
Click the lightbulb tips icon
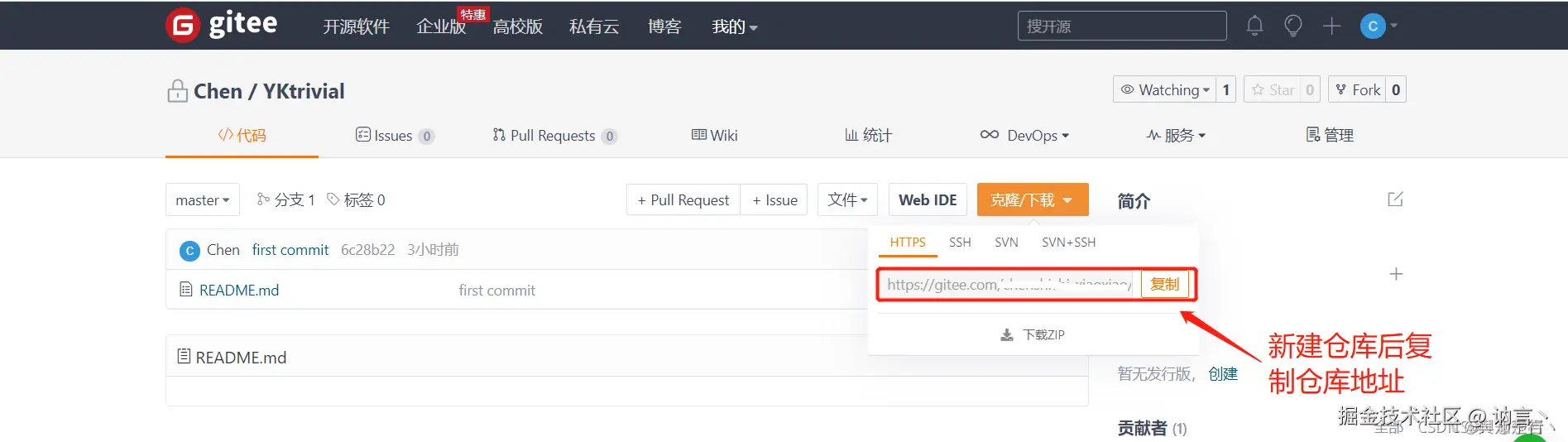[x=1293, y=26]
